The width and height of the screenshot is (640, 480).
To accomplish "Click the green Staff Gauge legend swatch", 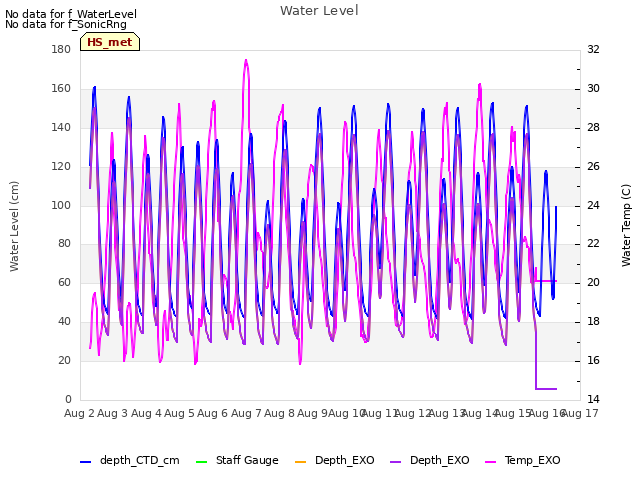I will pyautogui.click(x=201, y=462).
